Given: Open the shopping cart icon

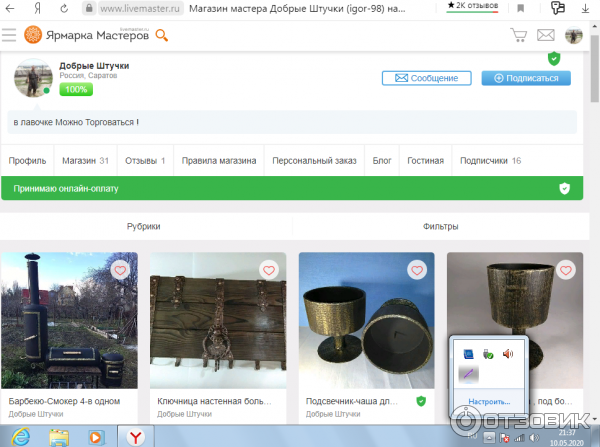Looking at the screenshot, I should click(518, 35).
